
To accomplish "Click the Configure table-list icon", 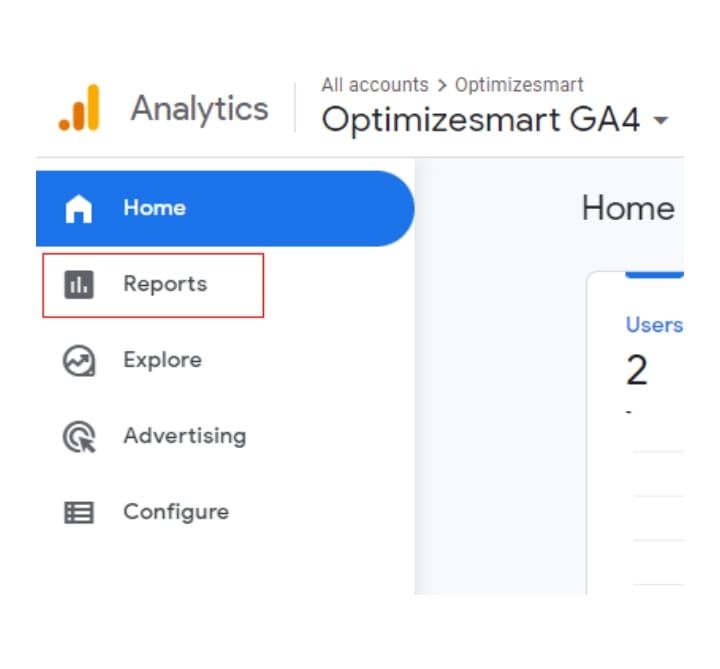I will (x=79, y=512).
